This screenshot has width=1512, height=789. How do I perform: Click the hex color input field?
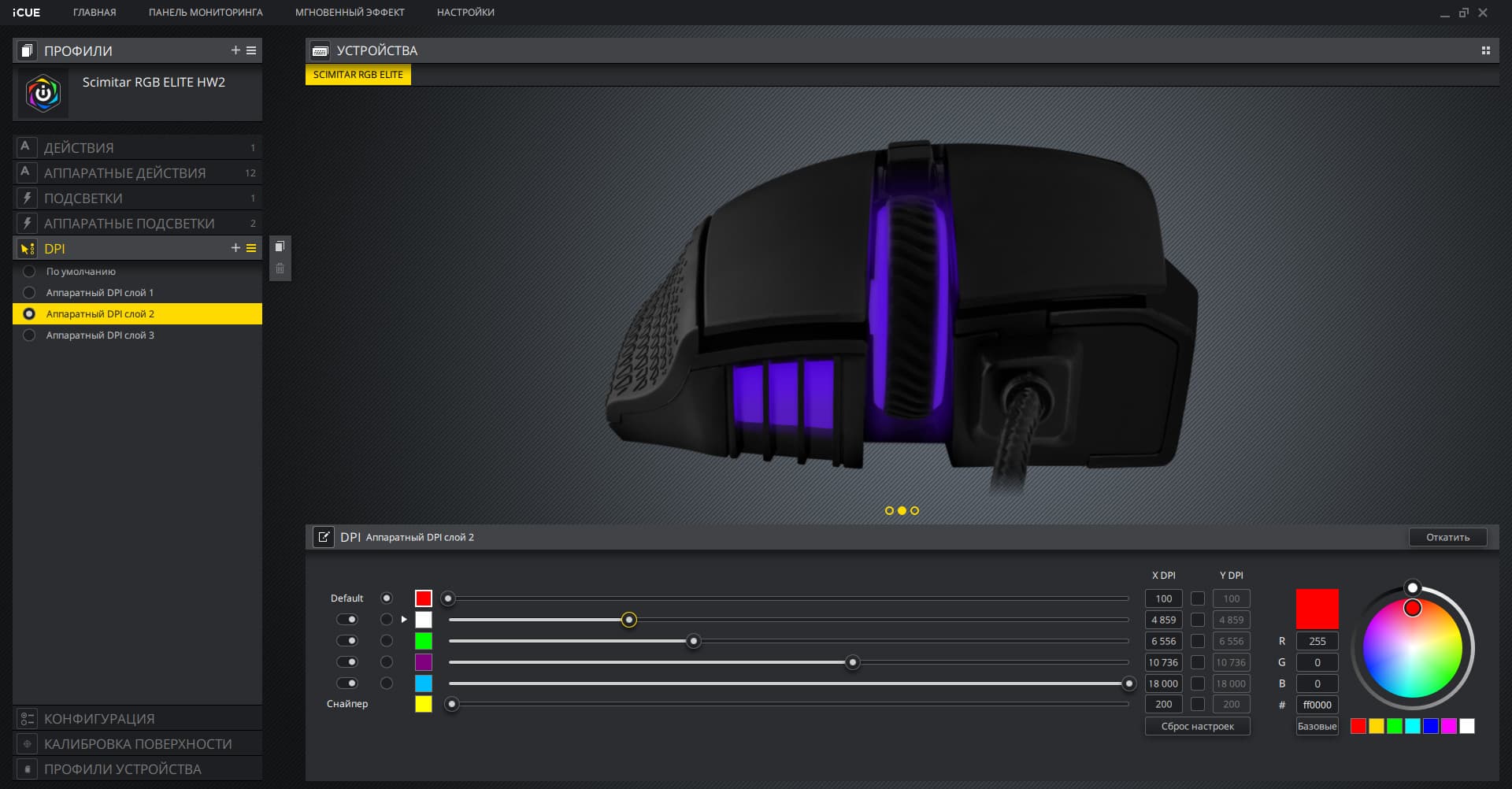click(1317, 705)
